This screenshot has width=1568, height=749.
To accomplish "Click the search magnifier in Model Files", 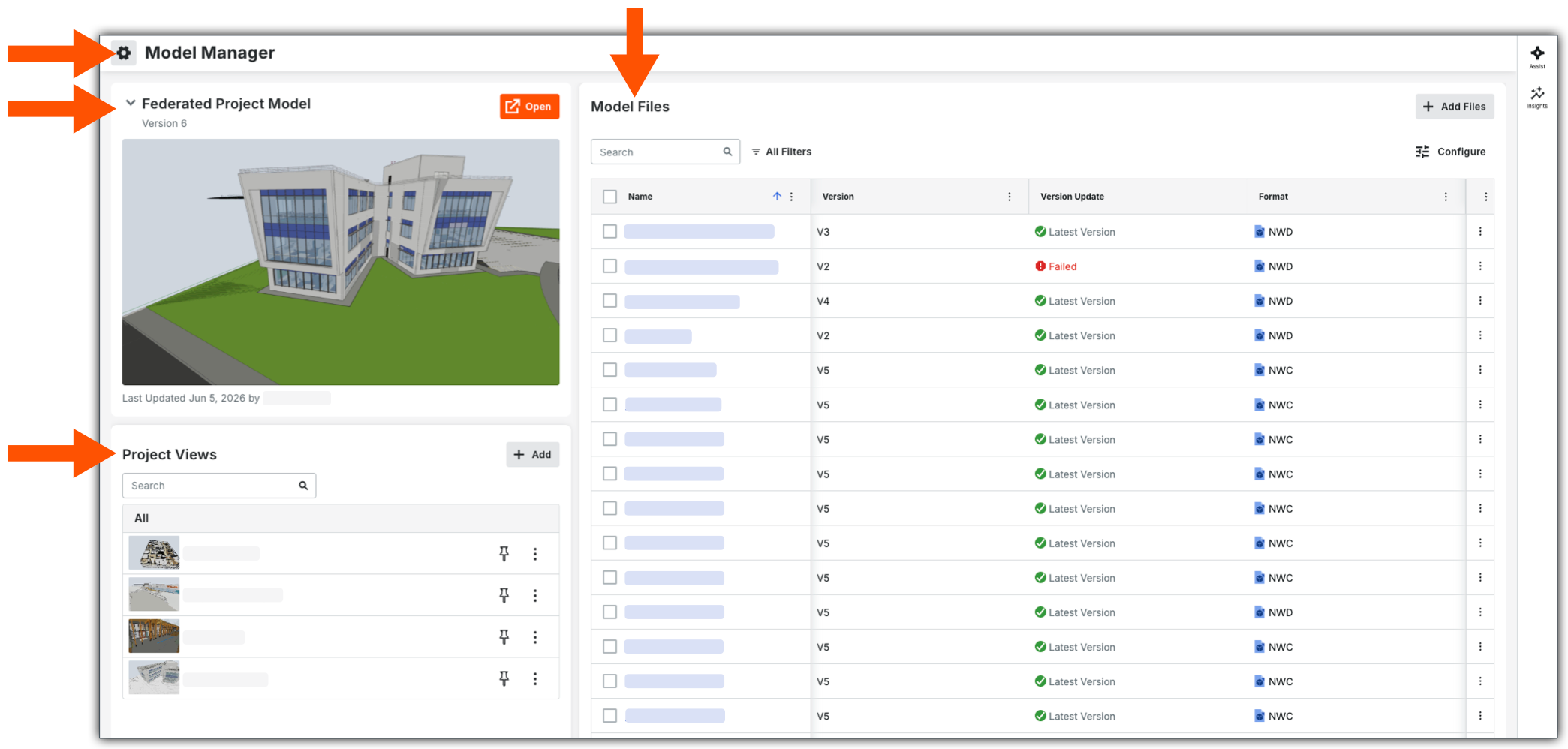I will click(x=727, y=152).
